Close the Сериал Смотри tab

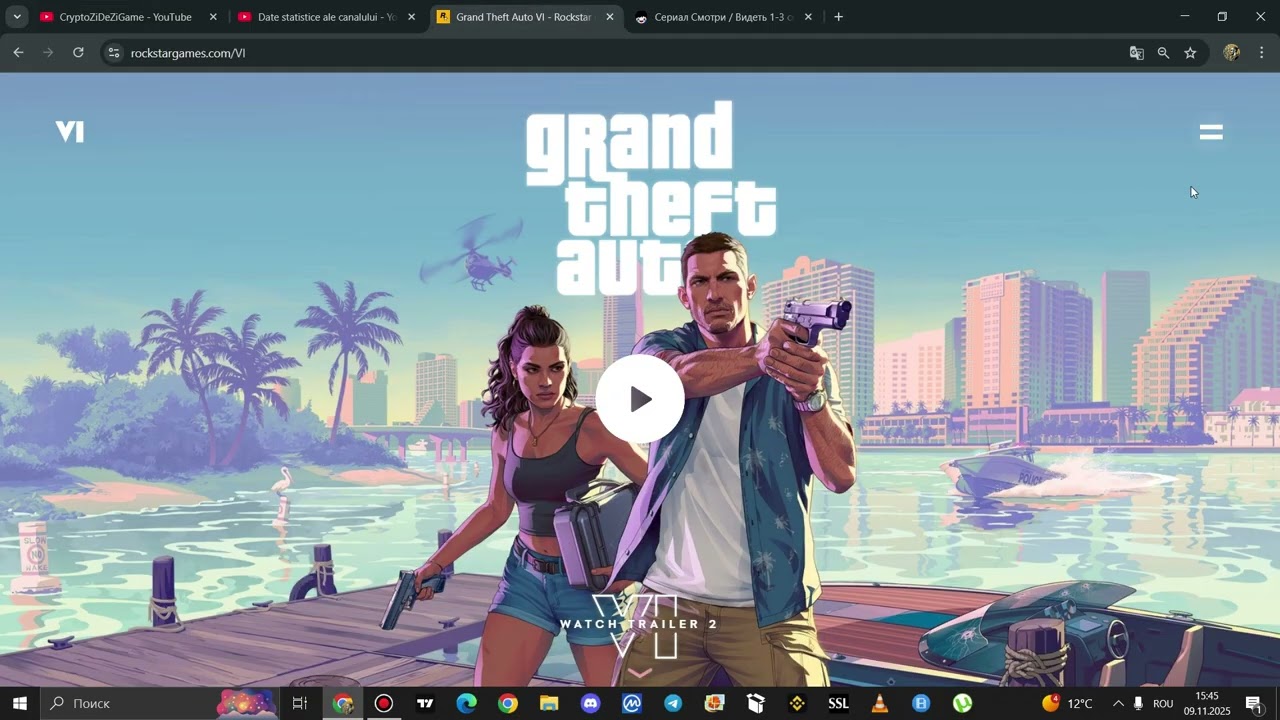[x=808, y=17]
